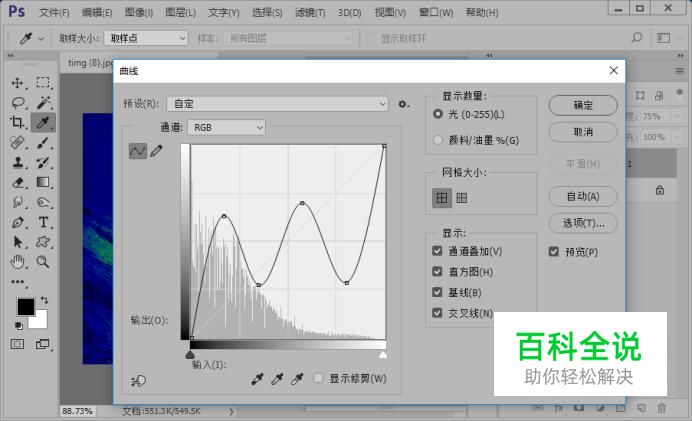Change the screen mode
692x421 pixels.
tap(42, 344)
